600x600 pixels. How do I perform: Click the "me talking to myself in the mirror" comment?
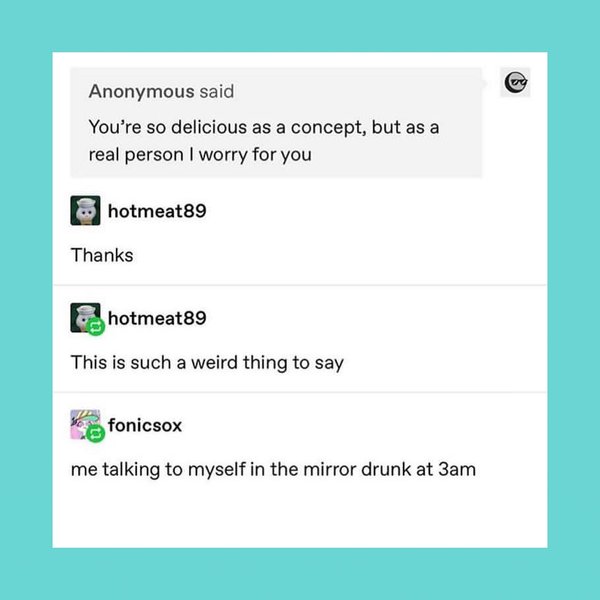tap(273, 470)
